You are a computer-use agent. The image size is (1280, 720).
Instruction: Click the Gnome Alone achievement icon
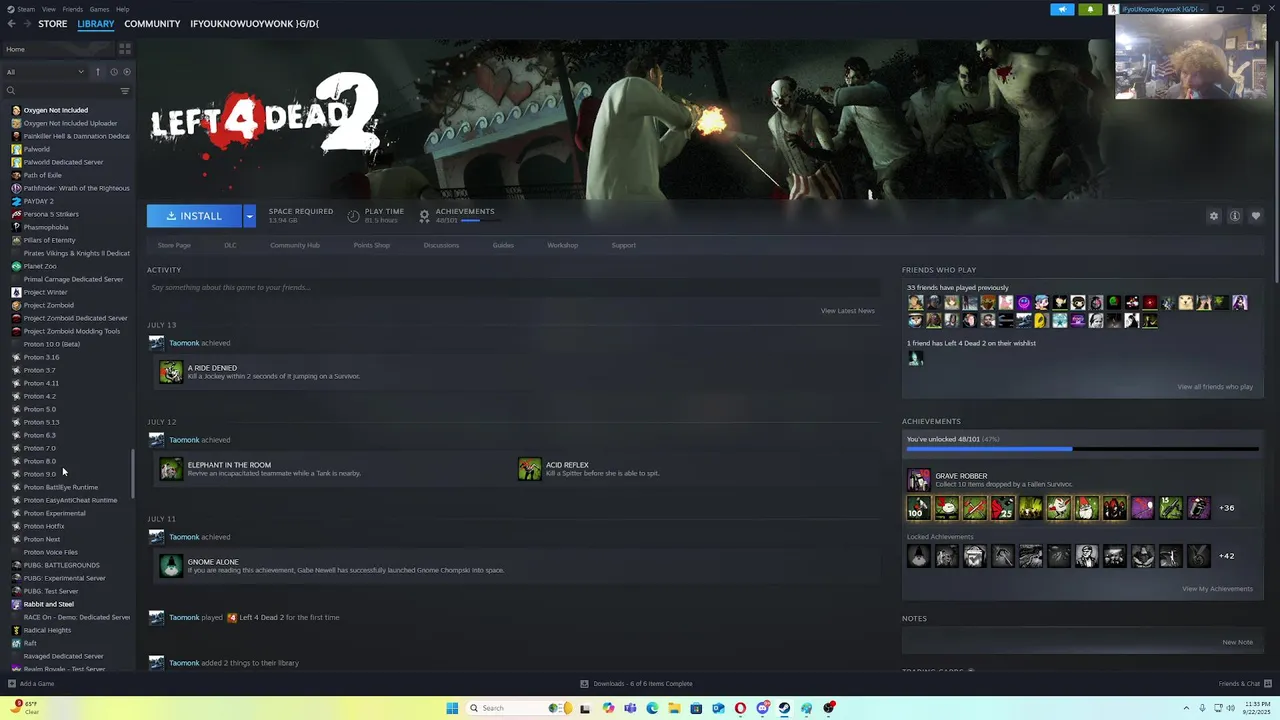click(171, 566)
